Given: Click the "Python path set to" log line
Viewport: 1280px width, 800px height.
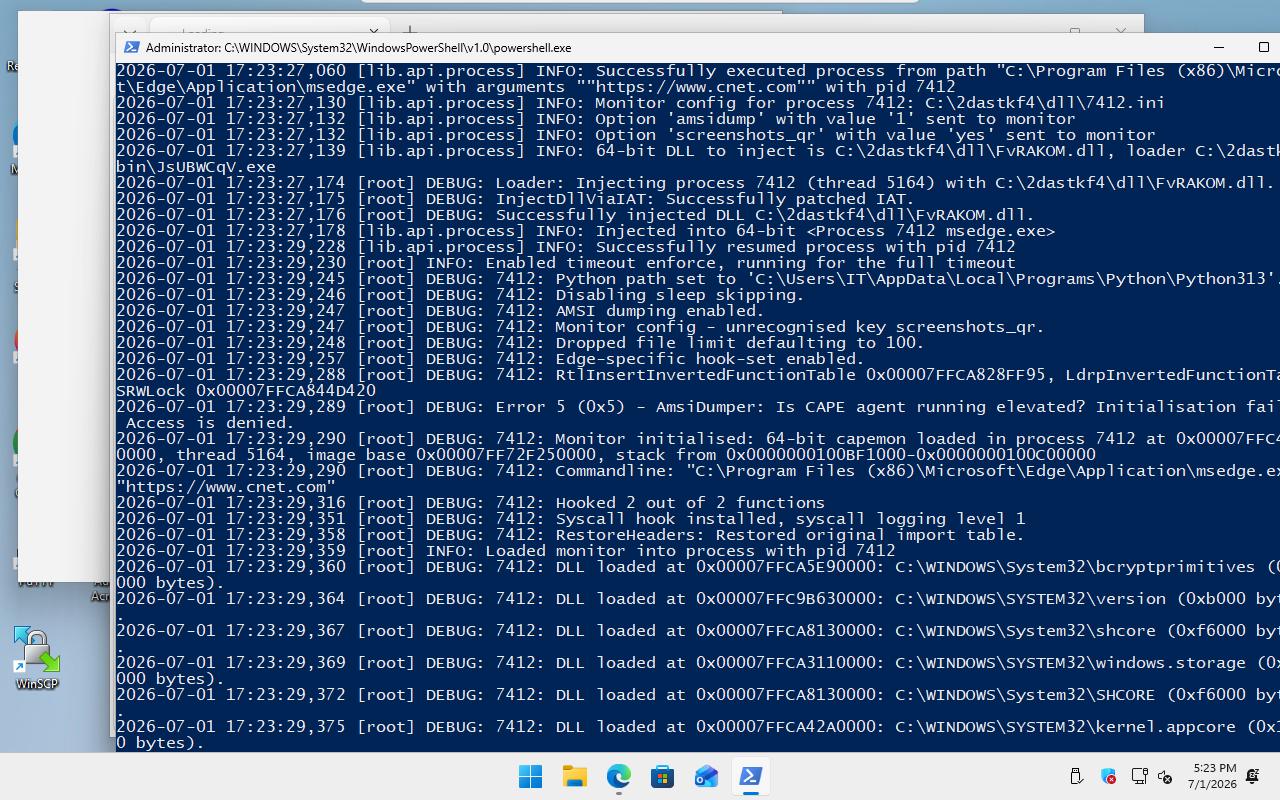Looking at the screenshot, I should tap(698, 279).
